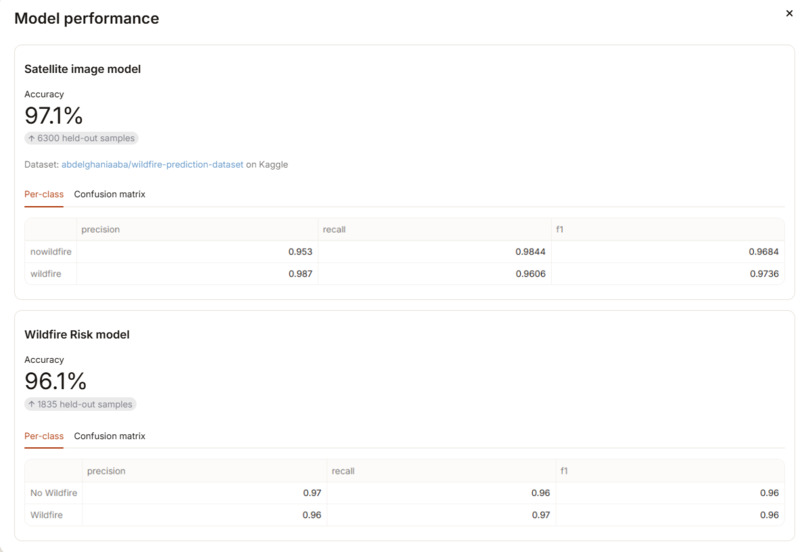The height and width of the screenshot is (552, 806).
Task: Click No Wildfire f1 value 0.96
Action: (x=770, y=493)
